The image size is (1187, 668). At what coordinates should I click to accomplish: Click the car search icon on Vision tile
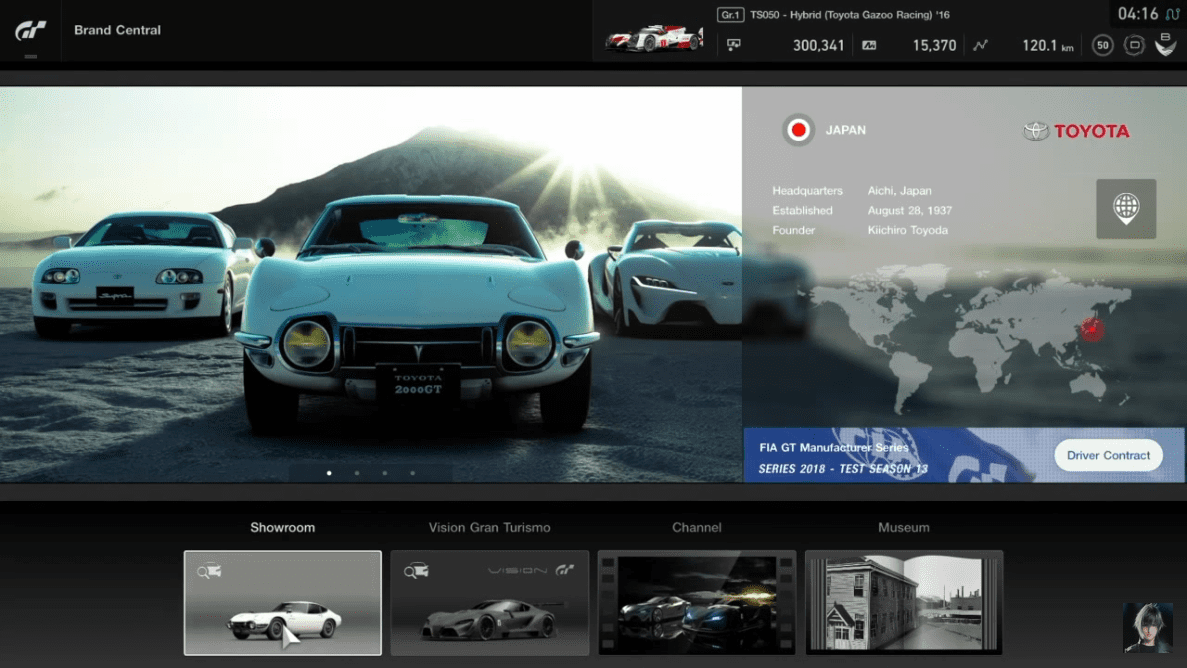click(416, 570)
